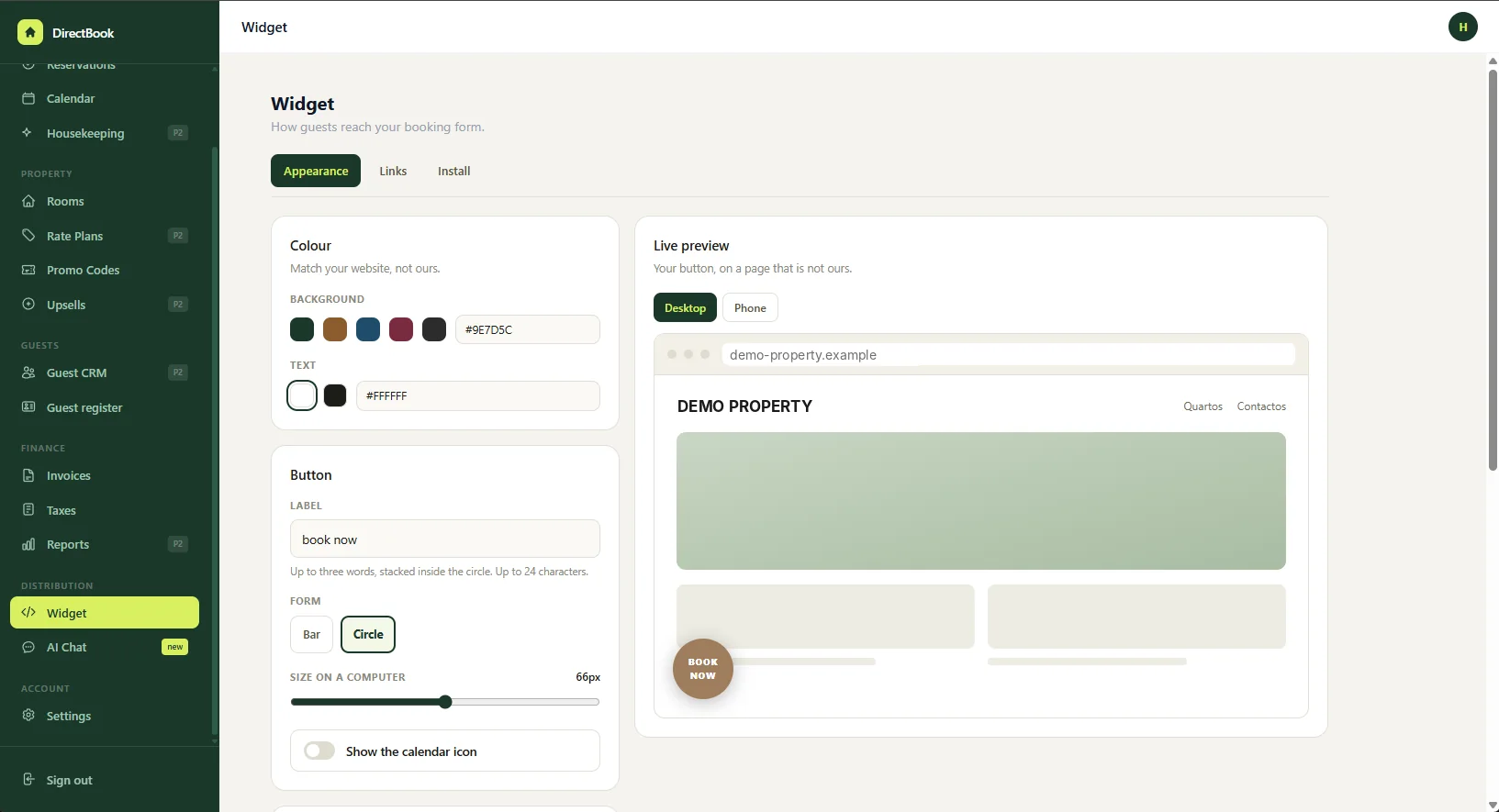Click the background hex colour field

[528, 329]
